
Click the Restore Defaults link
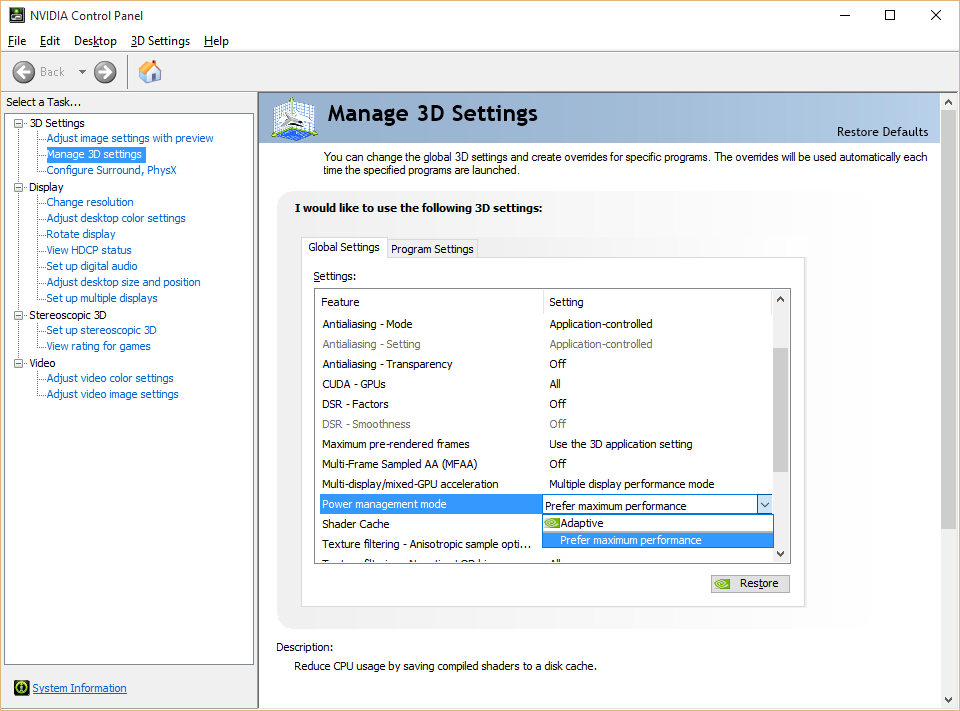click(882, 132)
